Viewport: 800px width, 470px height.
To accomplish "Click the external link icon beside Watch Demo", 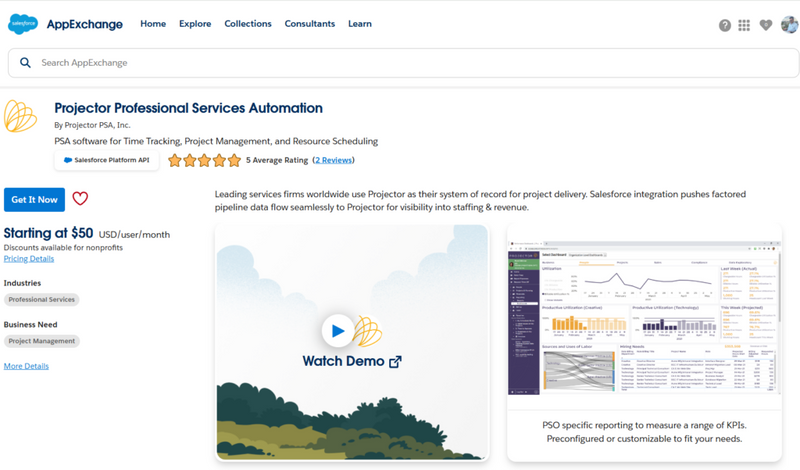I will tap(395, 362).
